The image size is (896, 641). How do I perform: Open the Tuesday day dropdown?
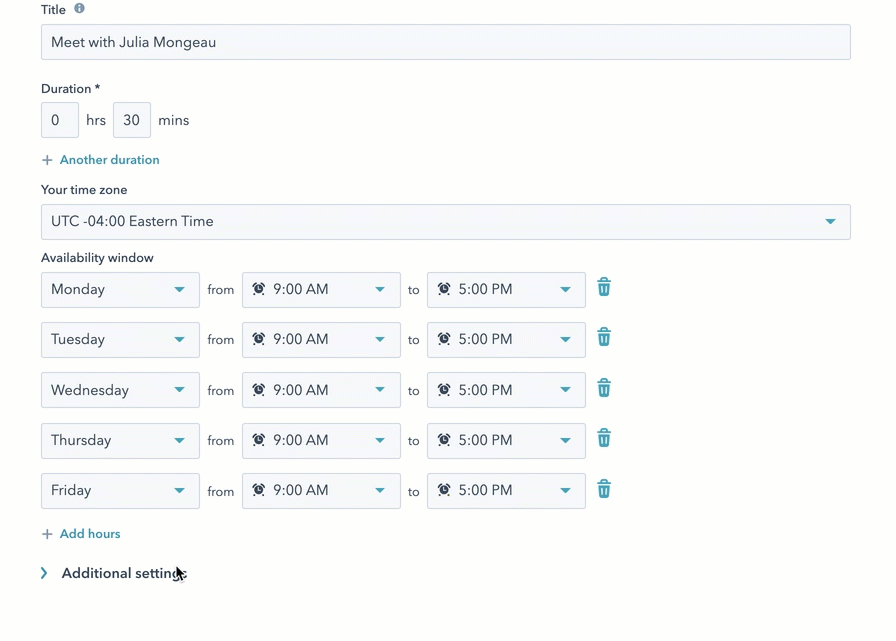(x=120, y=340)
